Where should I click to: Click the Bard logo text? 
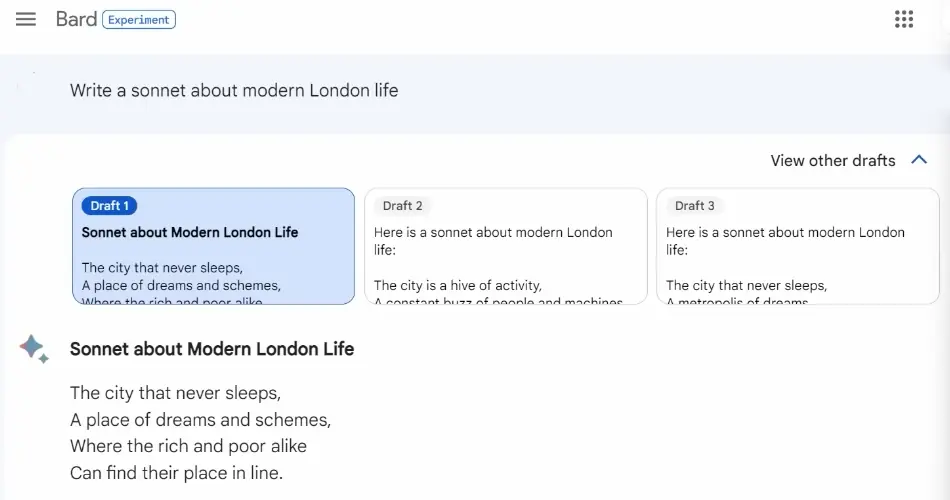[x=76, y=19]
